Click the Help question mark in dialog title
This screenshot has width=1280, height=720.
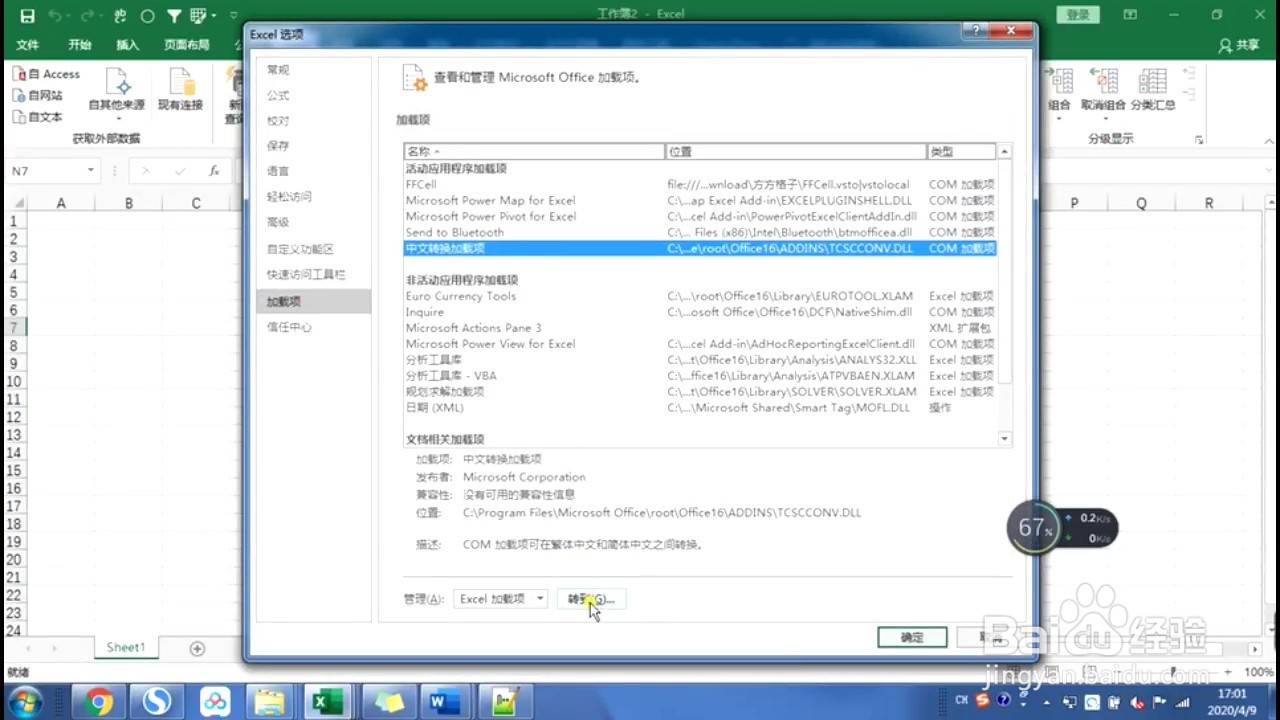[977, 33]
